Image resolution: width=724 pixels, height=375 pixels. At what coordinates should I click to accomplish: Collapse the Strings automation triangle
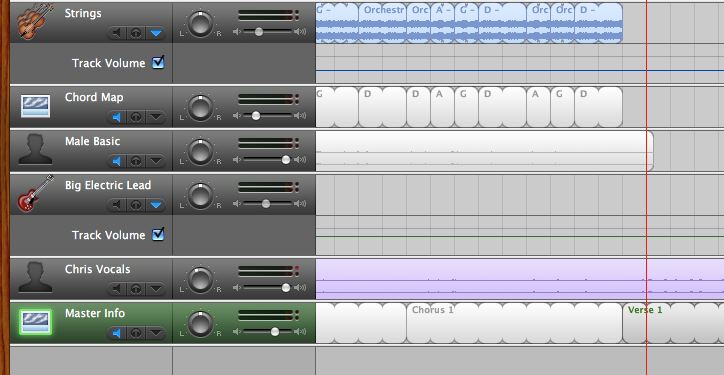point(156,33)
